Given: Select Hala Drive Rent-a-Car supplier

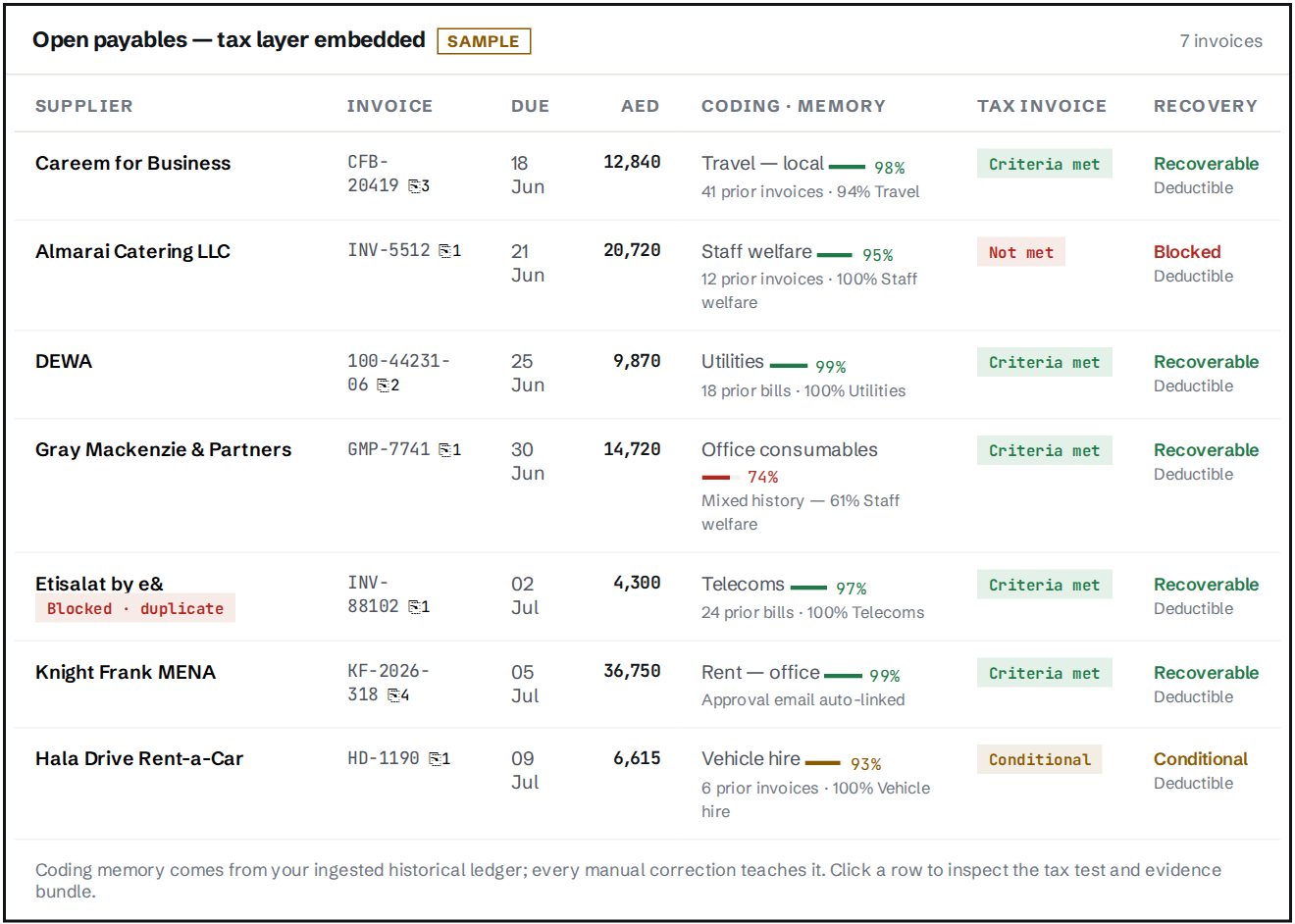Looking at the screenshot, I should point(139,759).
